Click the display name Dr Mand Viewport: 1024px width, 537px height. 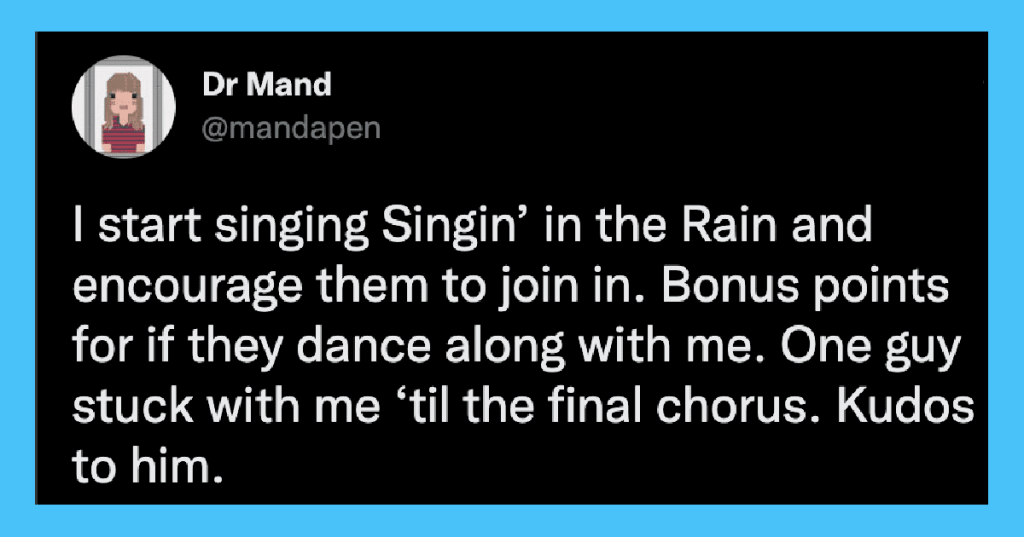point(266,85)
